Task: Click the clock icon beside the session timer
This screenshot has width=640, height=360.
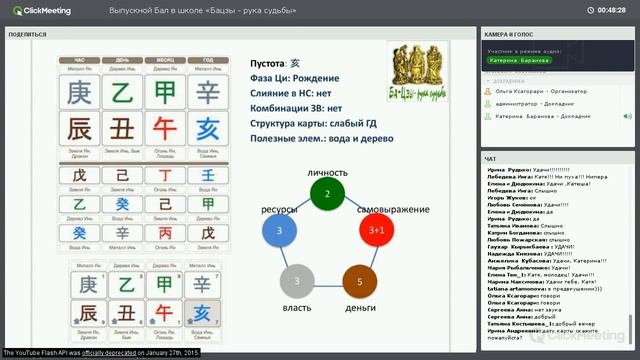Action: pos(591,10)
